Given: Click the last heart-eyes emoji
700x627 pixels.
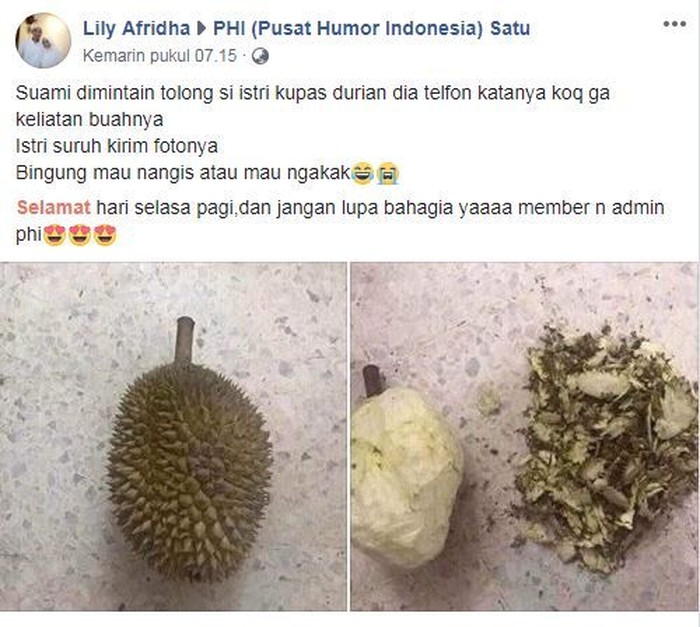Looking at the screenshot, I should coord(105,235).
